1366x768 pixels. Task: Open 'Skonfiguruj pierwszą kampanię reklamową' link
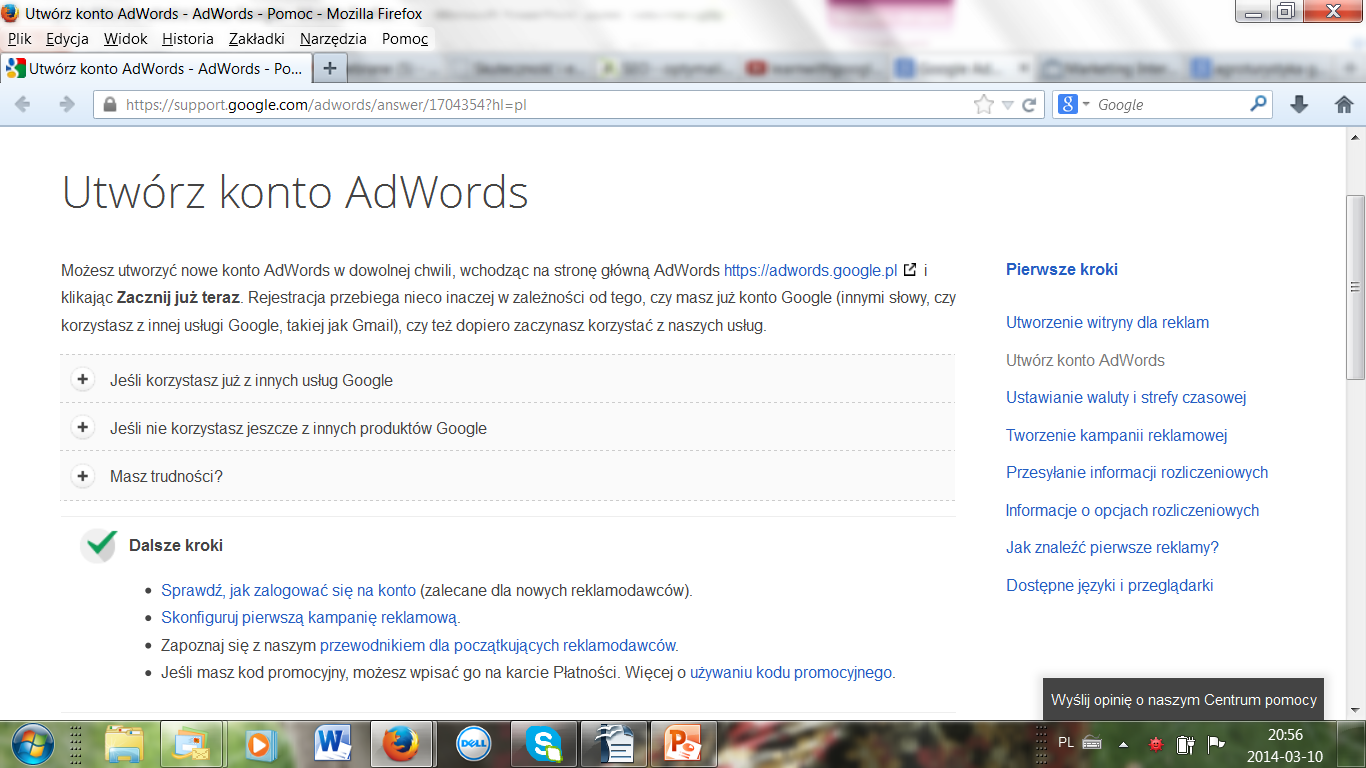coord(309,617)
